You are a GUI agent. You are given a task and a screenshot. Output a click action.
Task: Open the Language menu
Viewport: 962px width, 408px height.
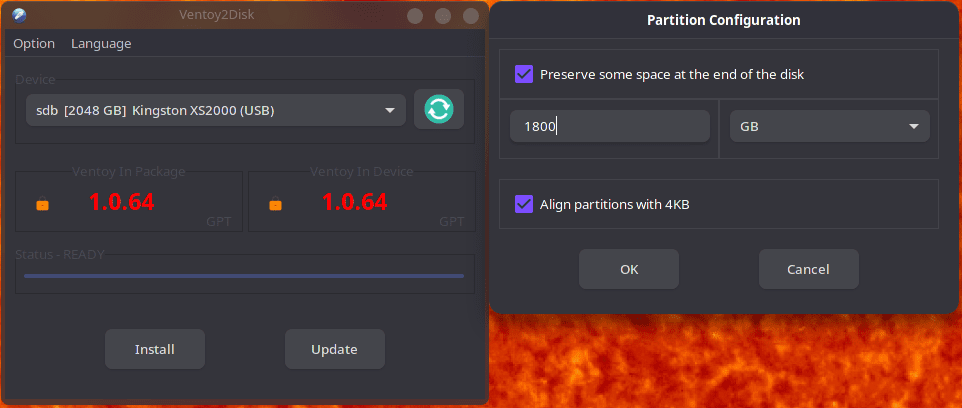[x=101, y=44]
